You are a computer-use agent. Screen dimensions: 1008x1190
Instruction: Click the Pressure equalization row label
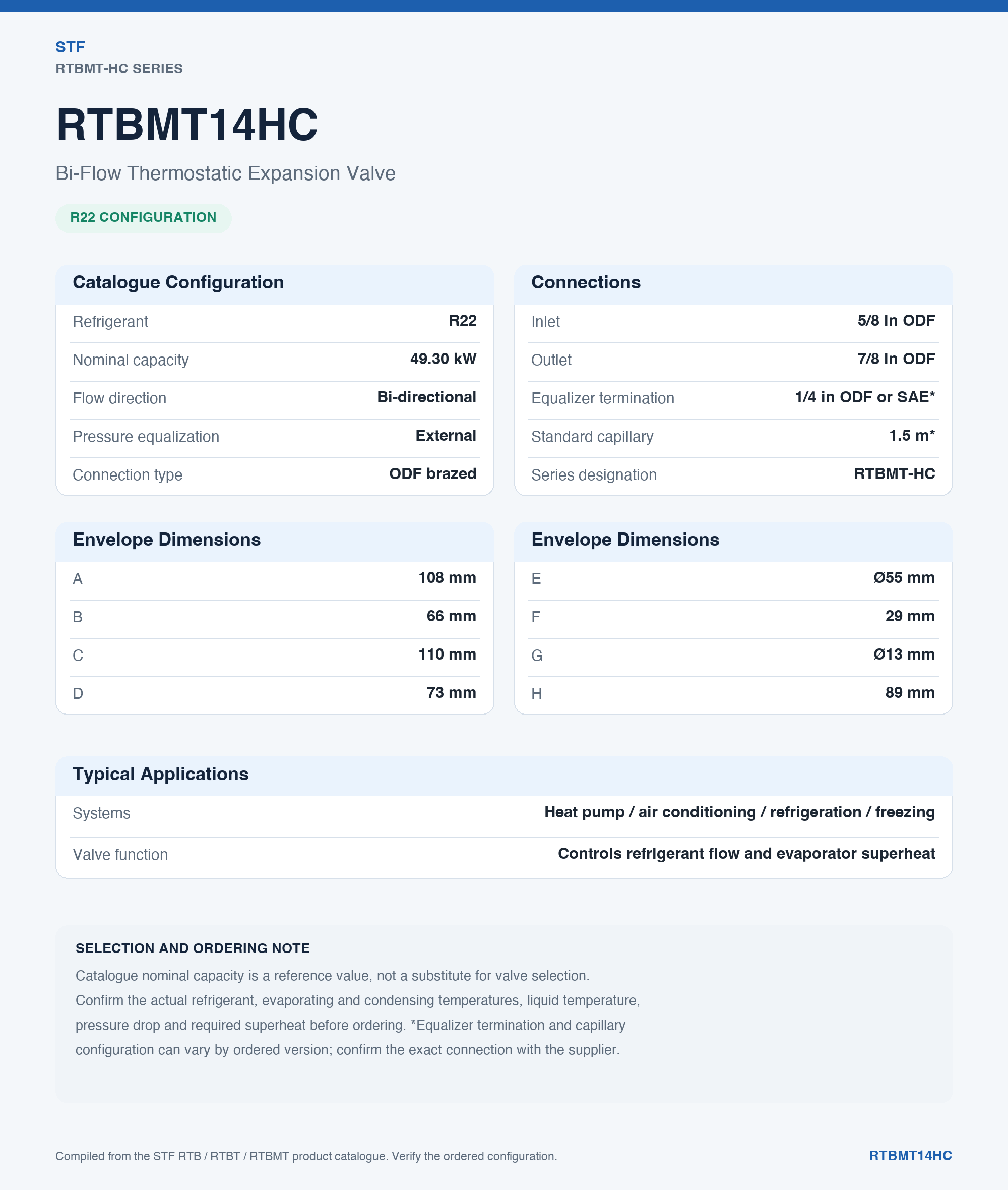[x=146, y=437]
